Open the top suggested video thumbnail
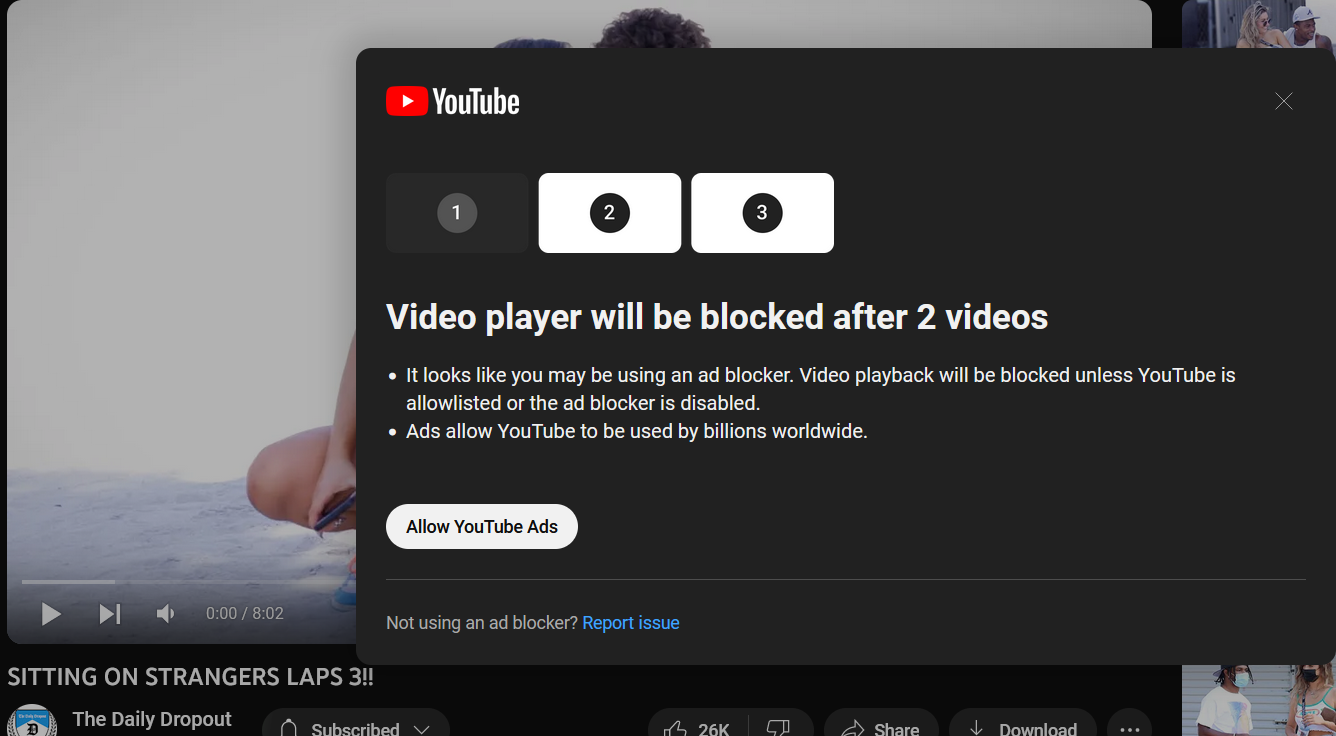Image resolution: width=1336 pixels, height=736 pixels. tap(1258, 24)
